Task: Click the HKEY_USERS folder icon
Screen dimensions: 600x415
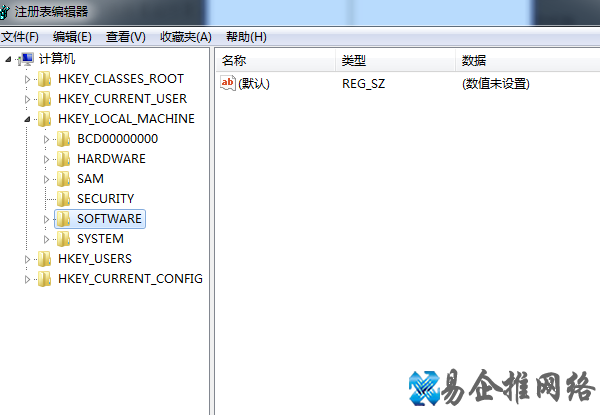Action: [43, 259]
